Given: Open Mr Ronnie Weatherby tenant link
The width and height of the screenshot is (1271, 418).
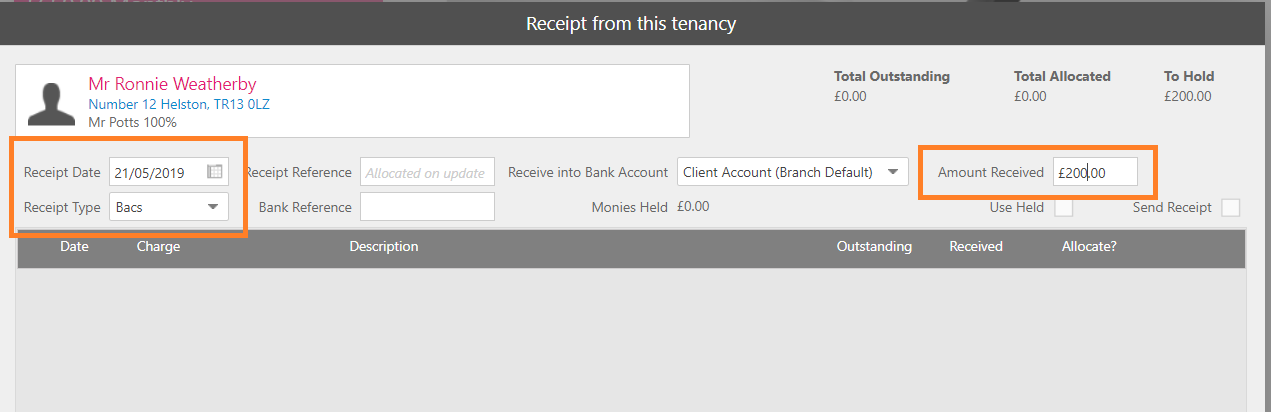Looking at the screenshot, I should coord(172,84).
